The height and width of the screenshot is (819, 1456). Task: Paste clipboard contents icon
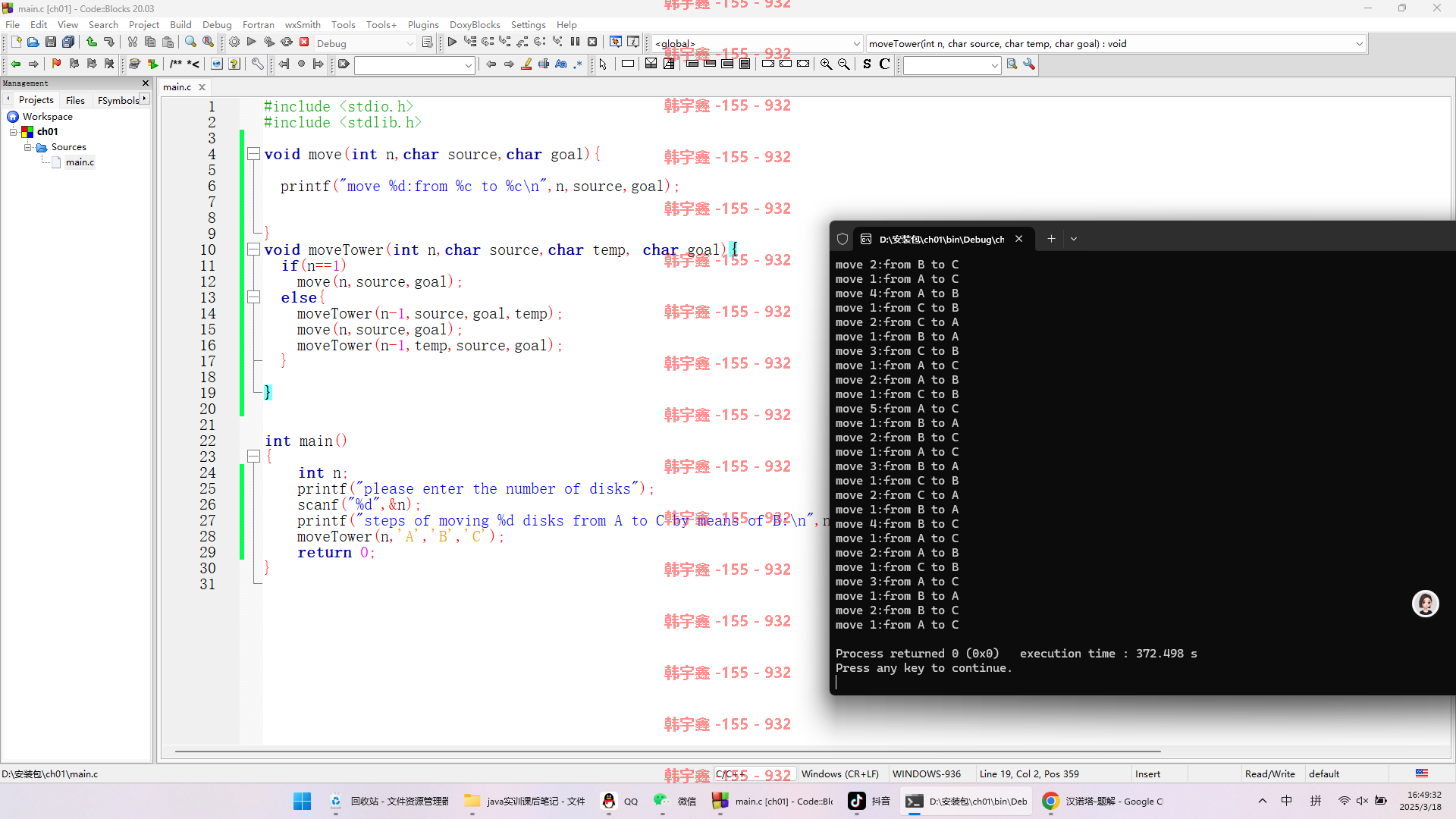168,42
